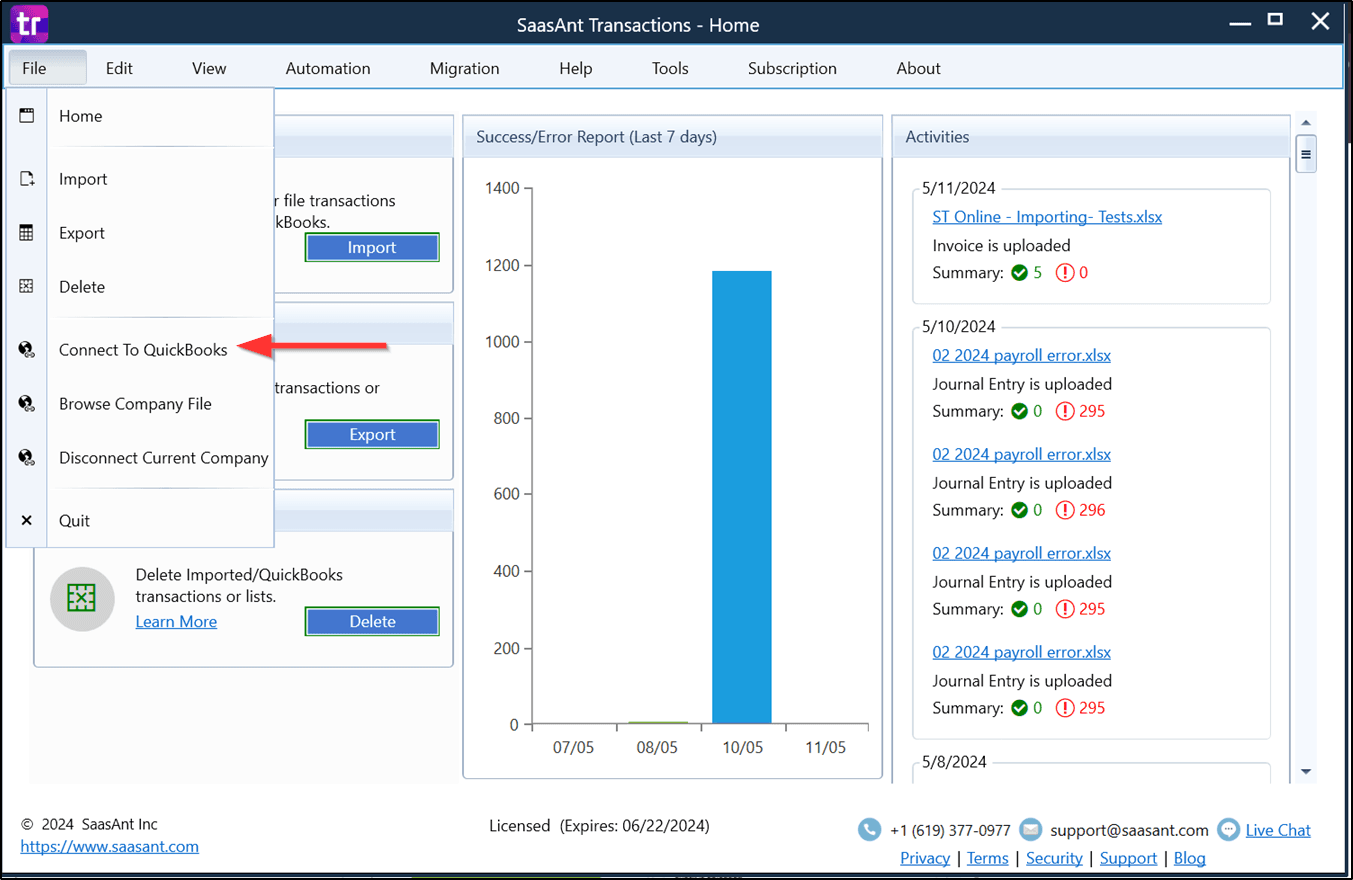The image size is (1353, 880).
Task: Open the About menu
Action: click(918, 68)
